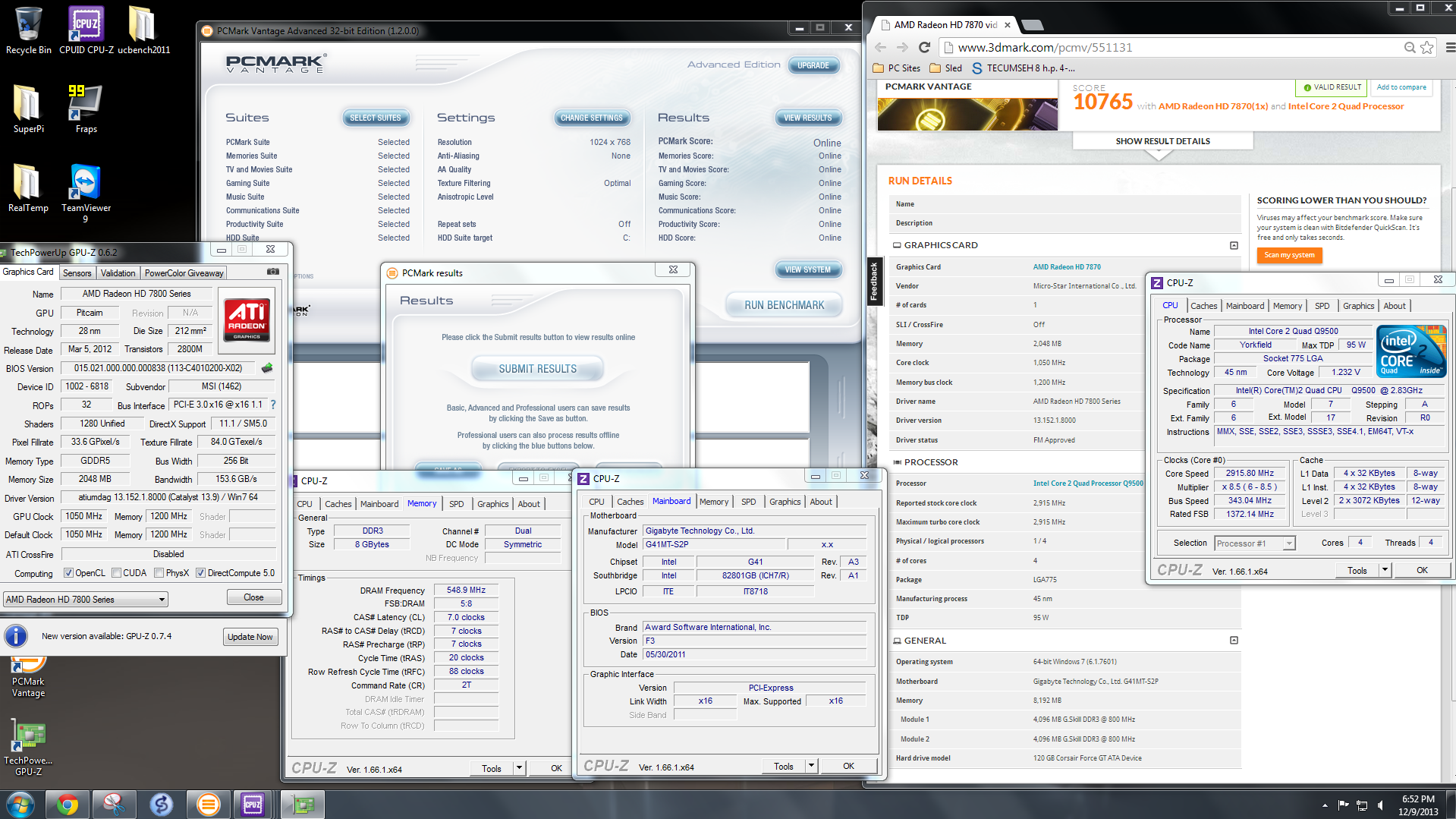Click the Close button in GPU-Z
This screenshot has height=819, width=1456.
click(253, 597)
